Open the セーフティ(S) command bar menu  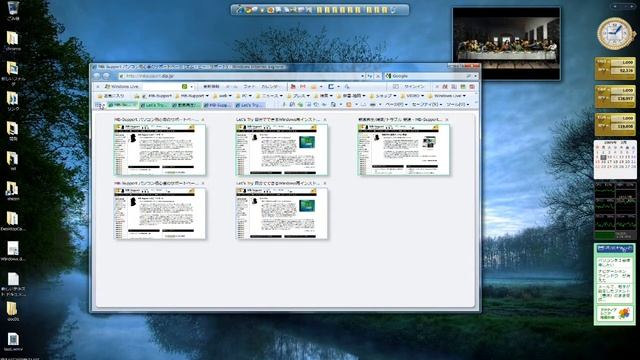coord(426,104)
